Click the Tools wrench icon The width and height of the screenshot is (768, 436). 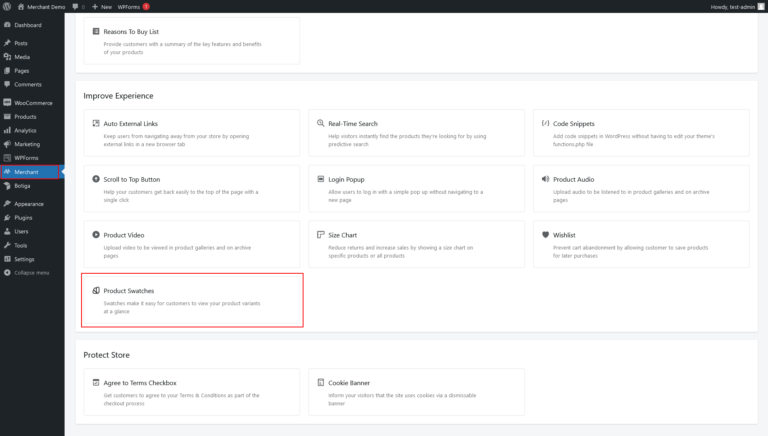(7, 245)
